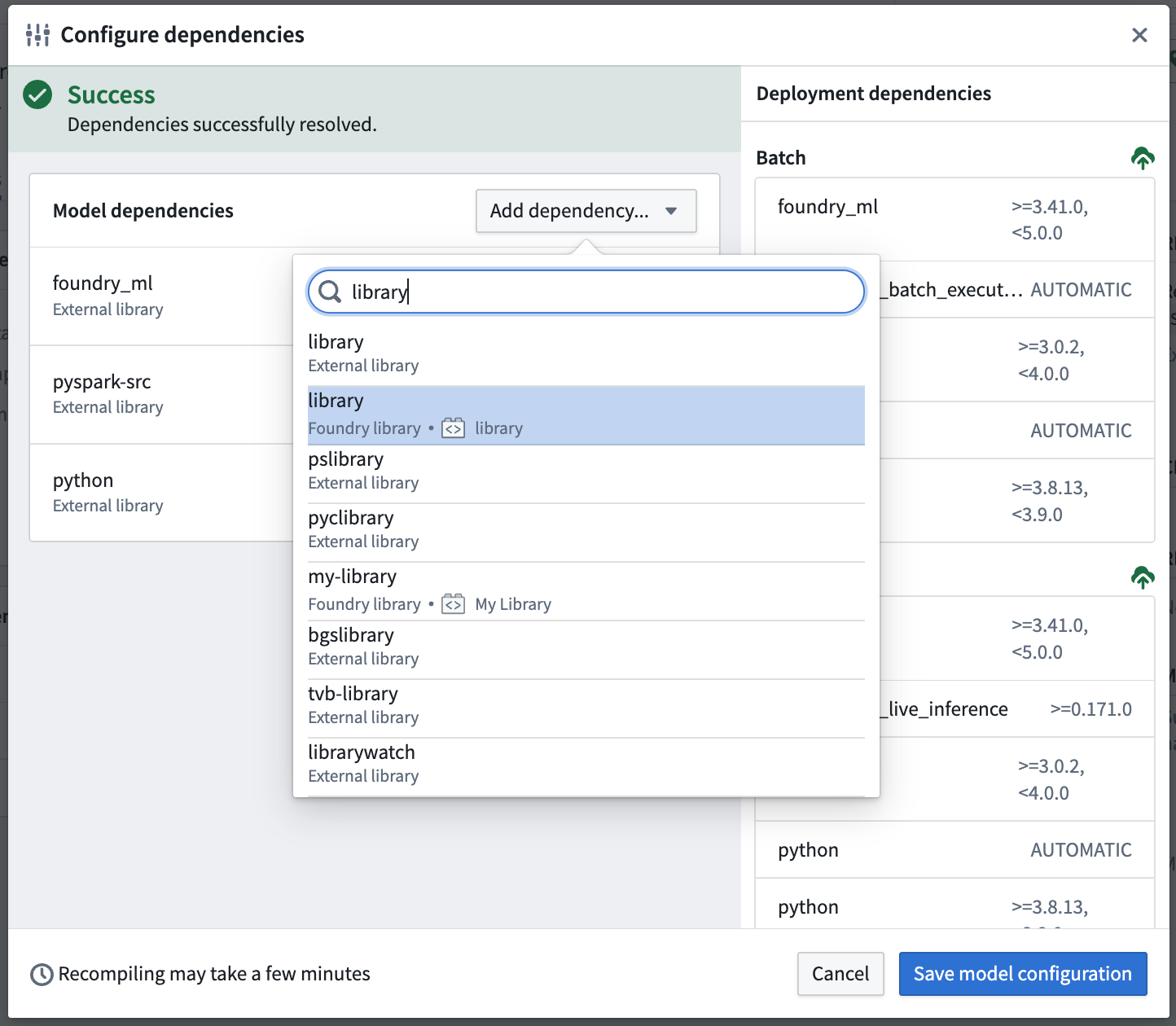Image resolution: width=1176 pixels, height=1026 pixels.
Task: Click the Batch section heading
Action: (781, 158)
